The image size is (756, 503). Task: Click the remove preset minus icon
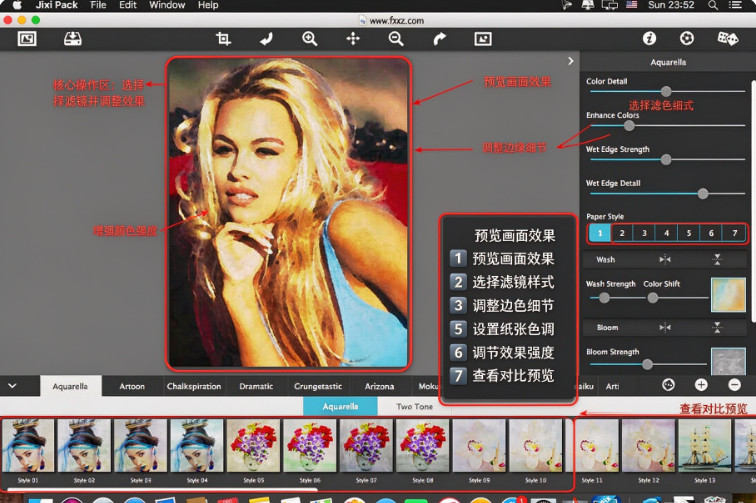coord(734,385)
